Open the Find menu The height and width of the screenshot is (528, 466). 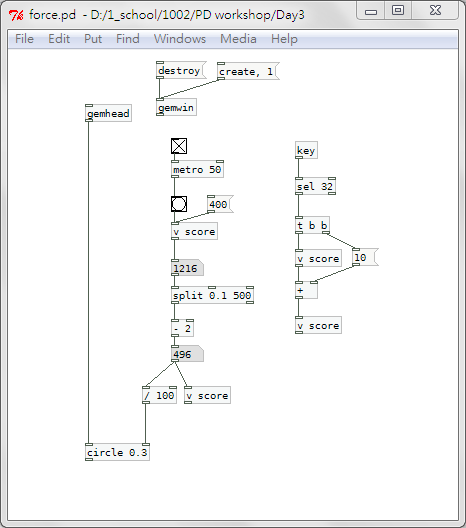coord(128,39)
